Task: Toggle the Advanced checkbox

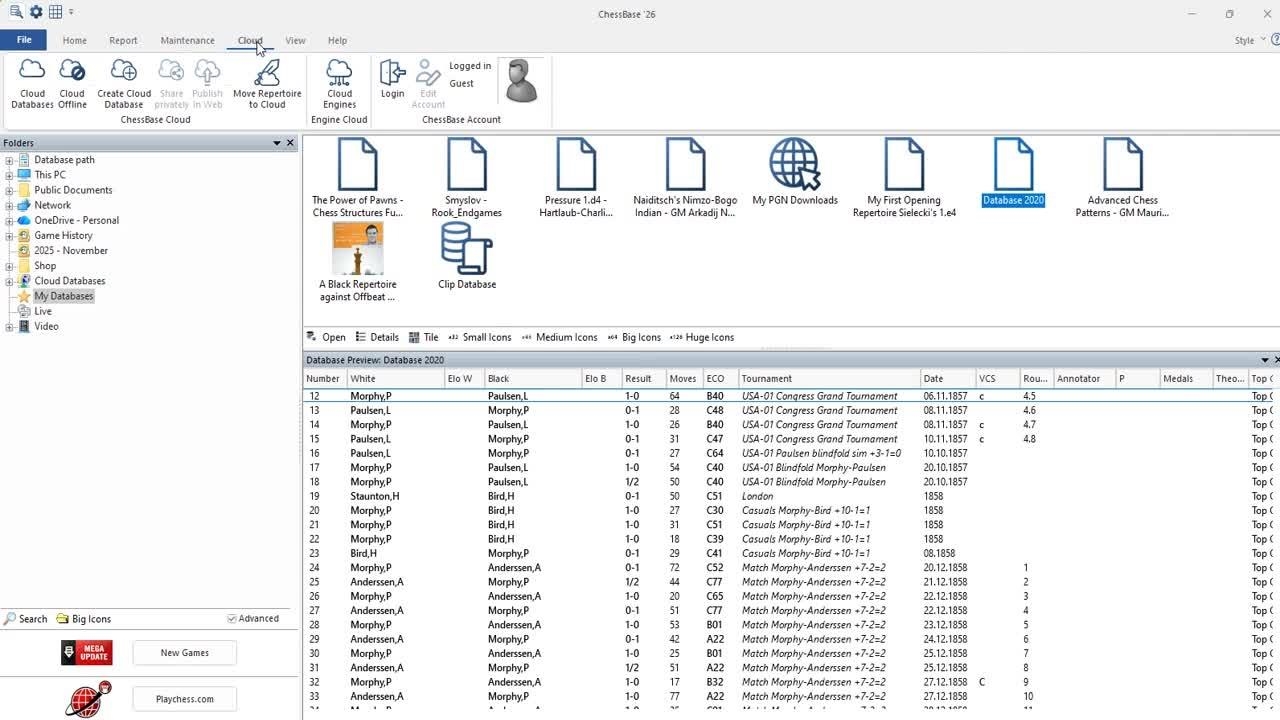Action: coord(232,619)
